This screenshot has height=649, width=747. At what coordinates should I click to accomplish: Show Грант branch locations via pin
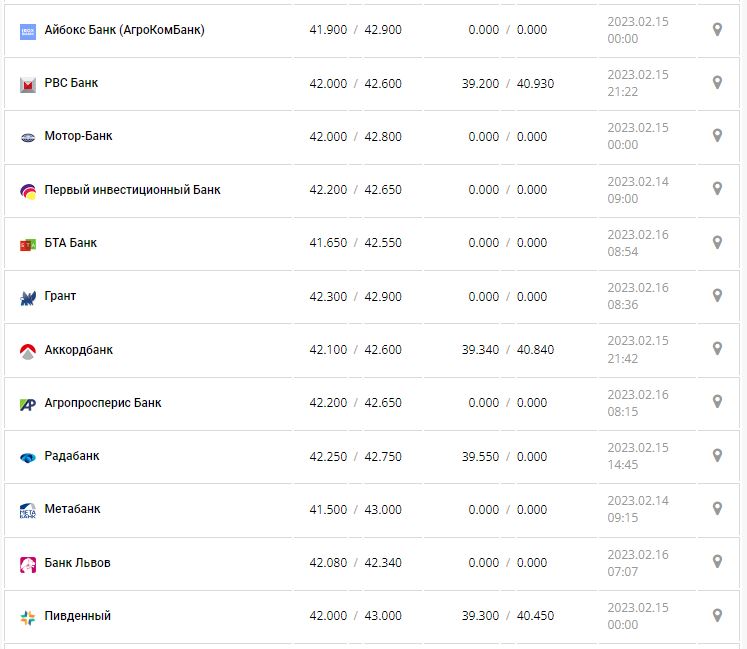(x=717, y=296)
